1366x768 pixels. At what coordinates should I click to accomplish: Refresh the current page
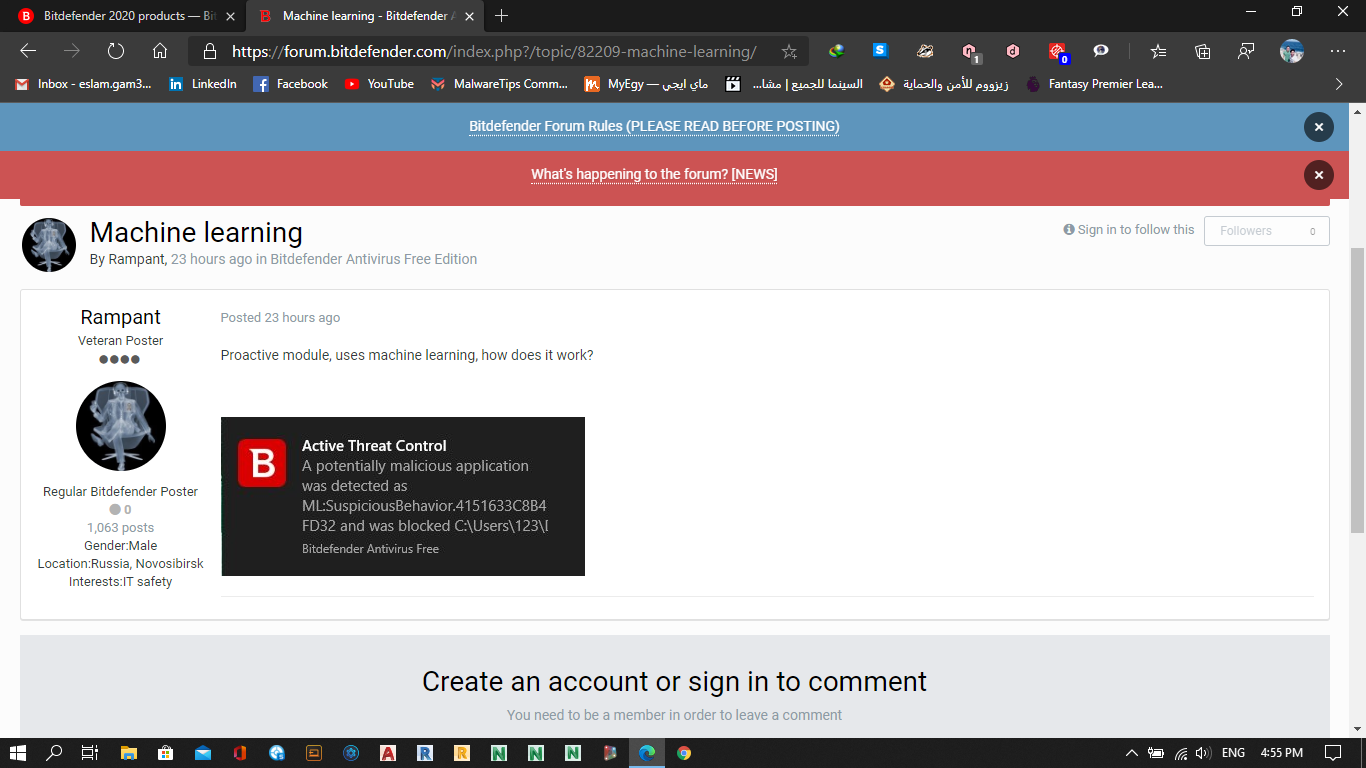point(116,51)
